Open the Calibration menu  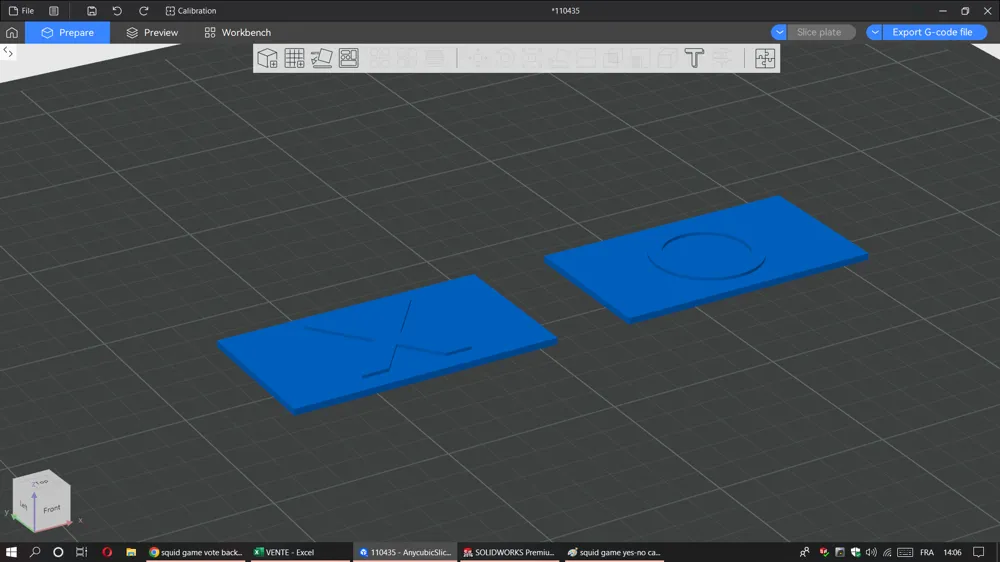pos(191,11)
